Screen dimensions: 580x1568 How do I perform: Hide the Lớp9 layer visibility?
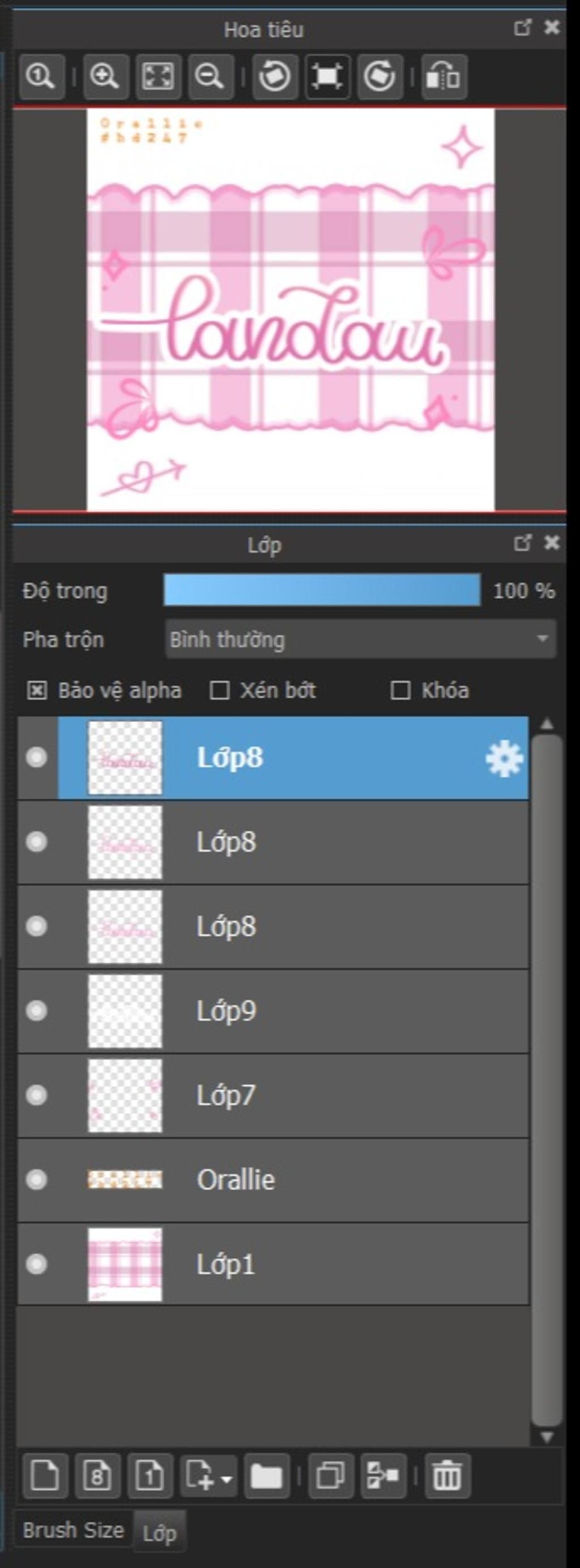coord(37,1011)
